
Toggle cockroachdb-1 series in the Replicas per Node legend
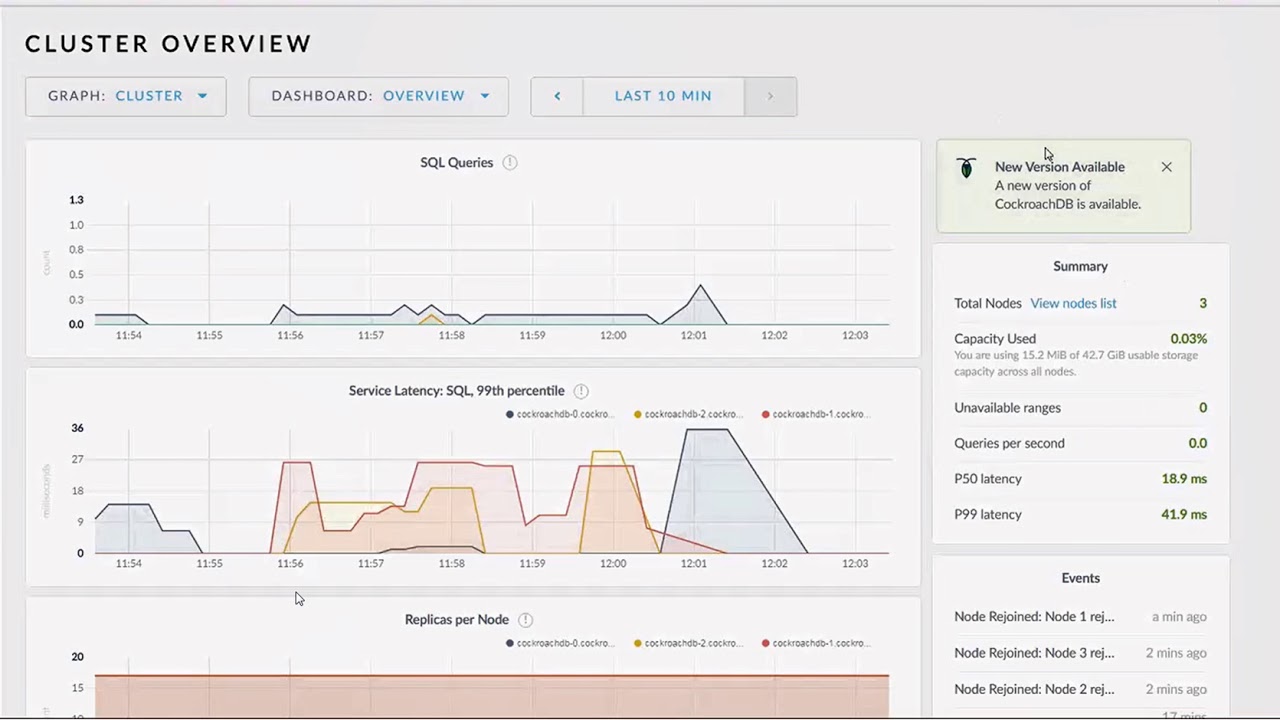pyautogui.click(x=816, y=643)
